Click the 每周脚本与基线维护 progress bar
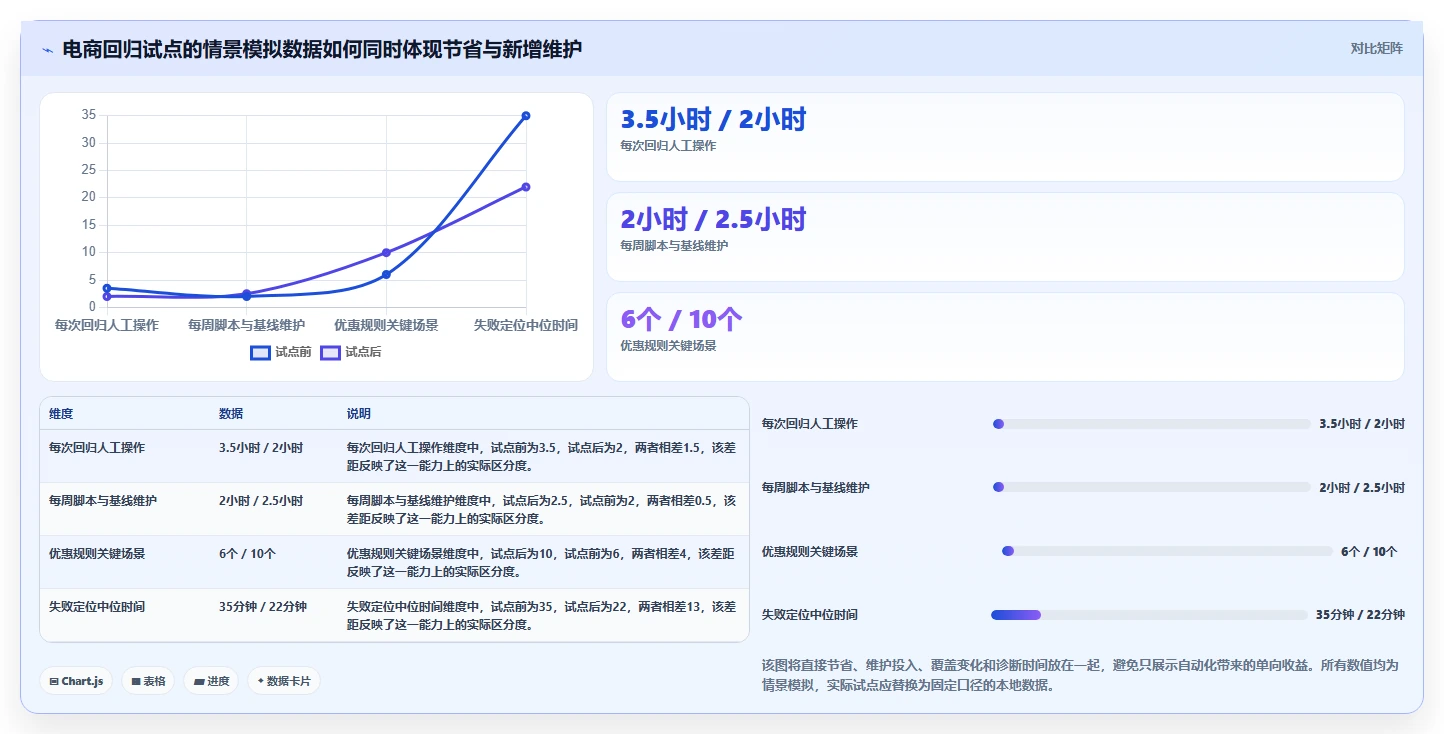Viewport: 1444px width, 734px height. [1151, 488]
